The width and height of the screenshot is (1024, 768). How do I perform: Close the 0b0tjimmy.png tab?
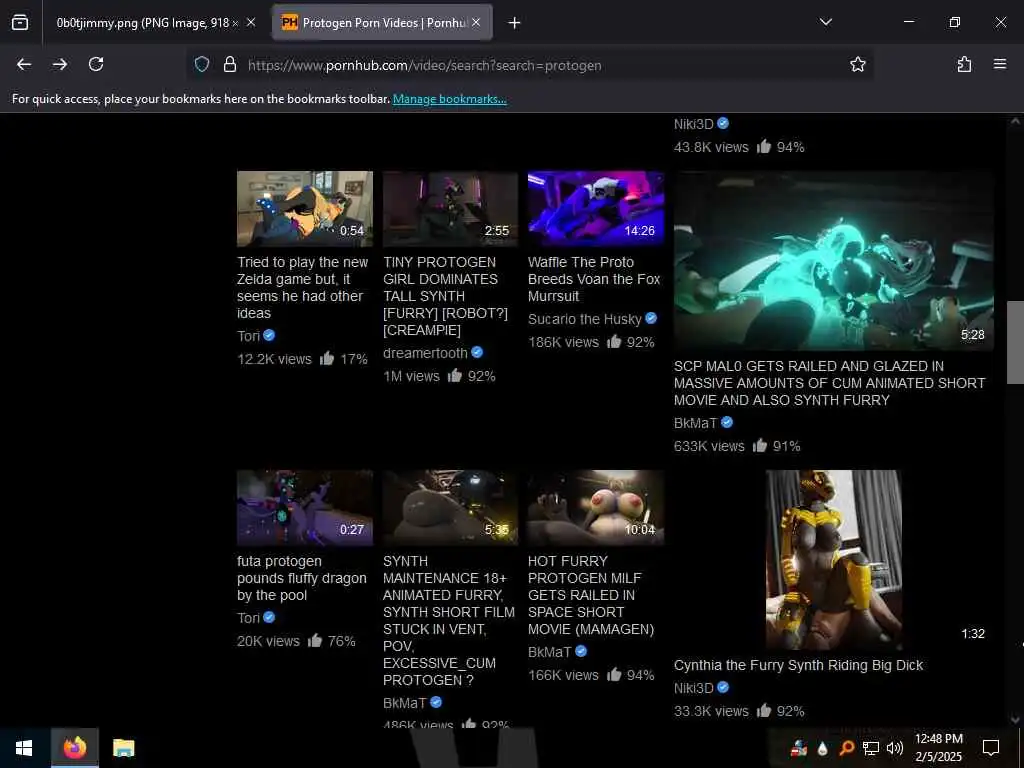coord(251,22)
